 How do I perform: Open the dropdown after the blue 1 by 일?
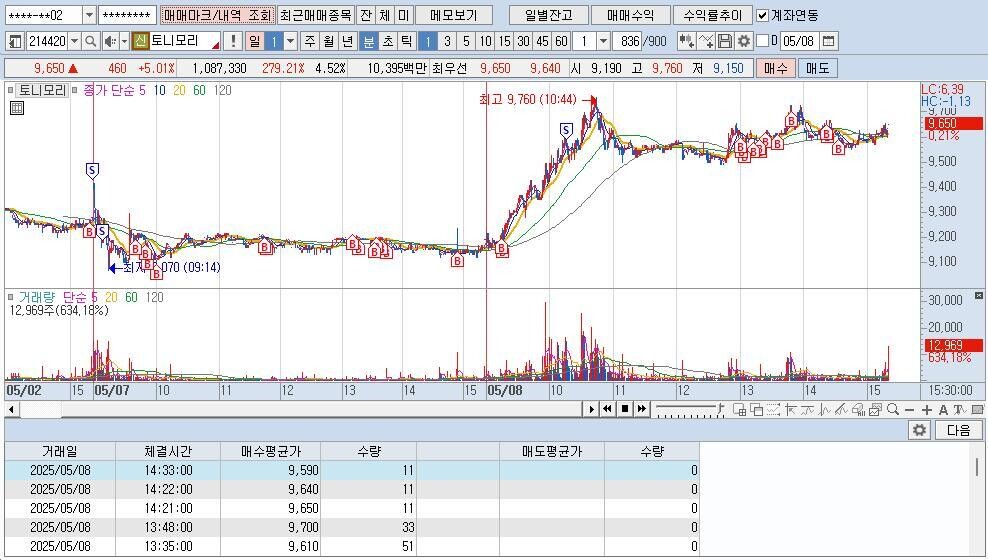coord(290,42)
